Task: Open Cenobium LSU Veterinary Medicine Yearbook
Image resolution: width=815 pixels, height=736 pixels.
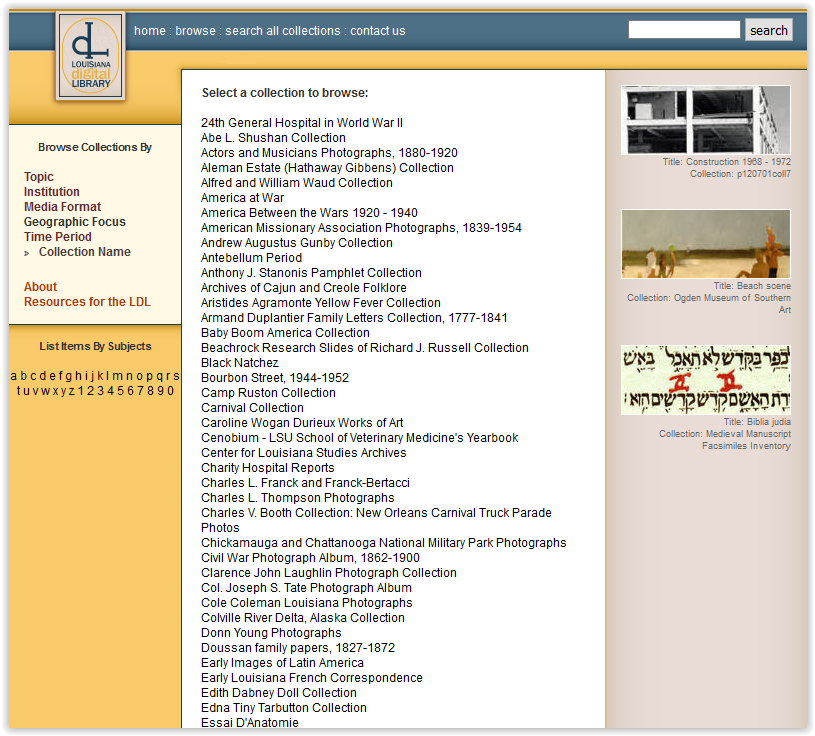Action: 360,438
